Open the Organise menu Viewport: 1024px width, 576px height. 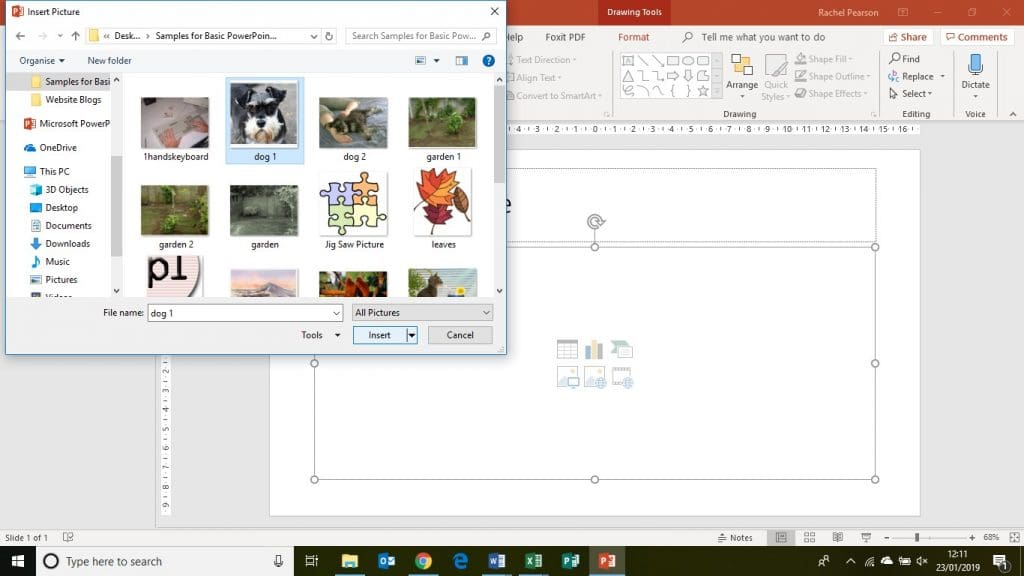40,60
